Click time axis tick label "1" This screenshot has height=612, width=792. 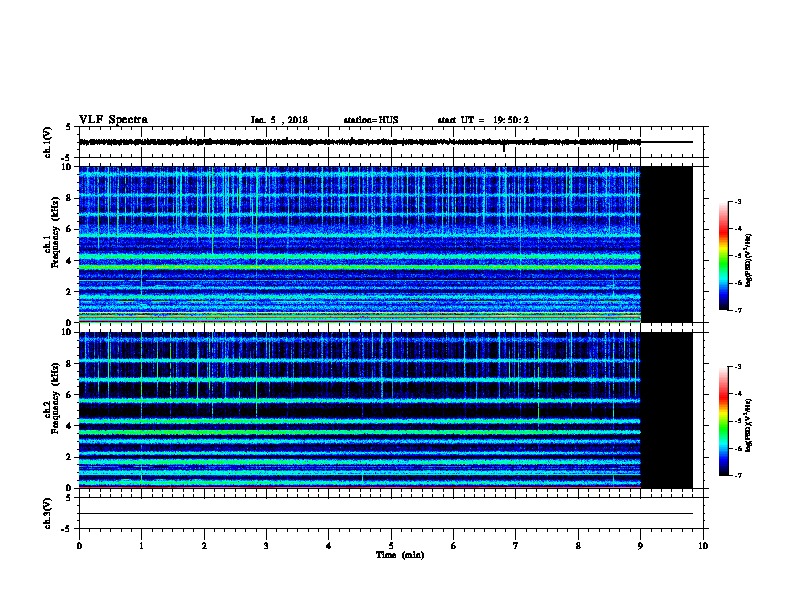coord(141,545)
